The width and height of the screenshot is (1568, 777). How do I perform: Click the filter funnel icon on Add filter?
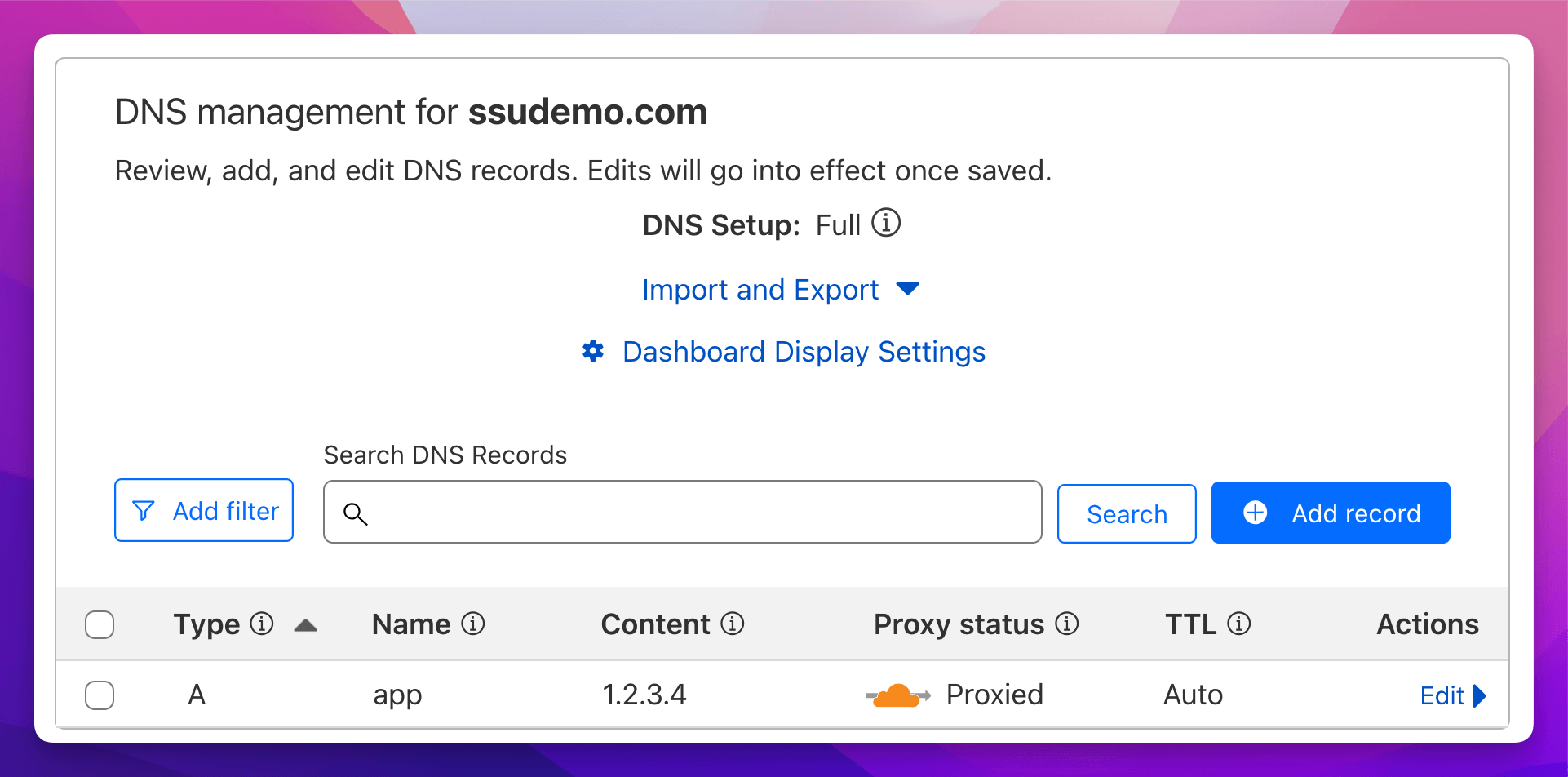(x=144, y=510)
